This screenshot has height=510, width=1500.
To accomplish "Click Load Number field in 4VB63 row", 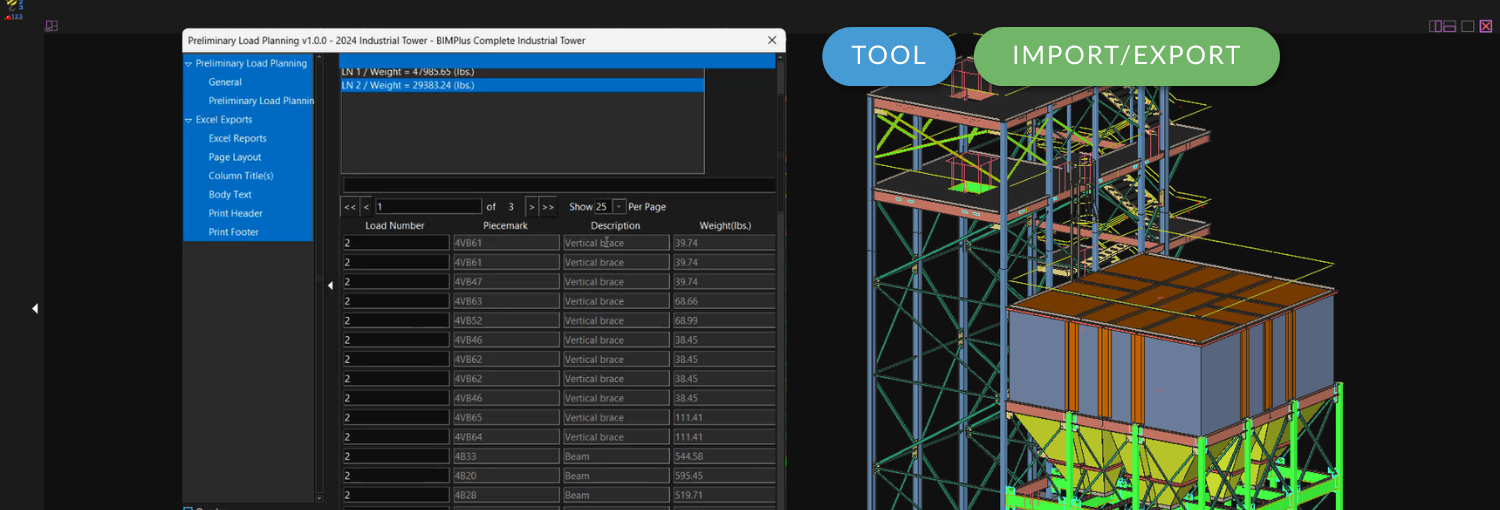I will click(x=396, y=301).
